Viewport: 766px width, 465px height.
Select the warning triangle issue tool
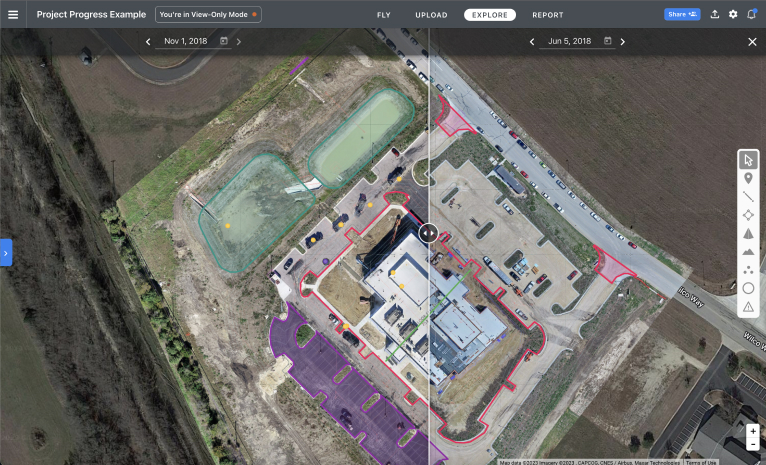(748, 307)
